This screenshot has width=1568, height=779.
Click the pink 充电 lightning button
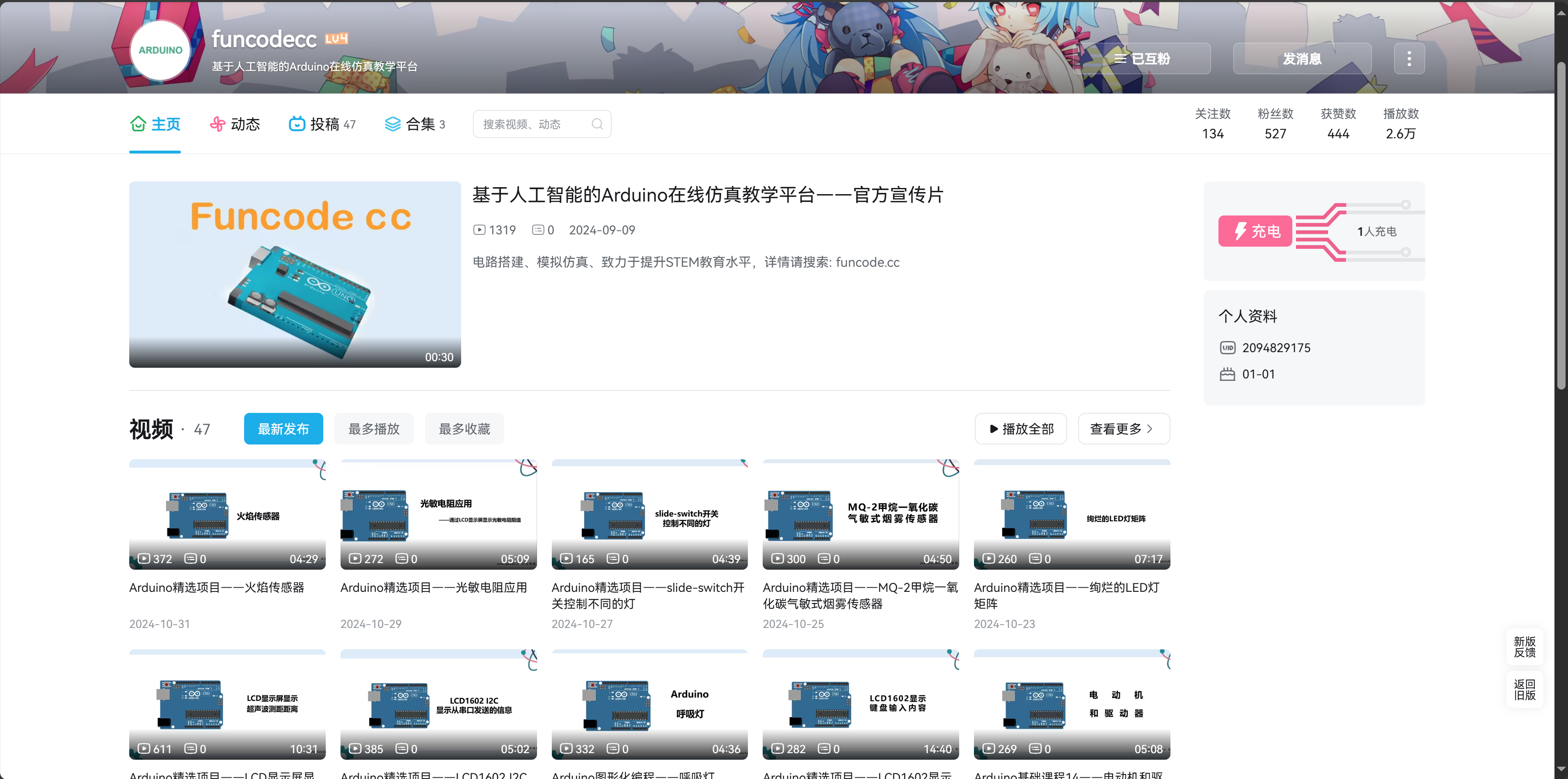pyautogui.click(x=1255, y=231)
